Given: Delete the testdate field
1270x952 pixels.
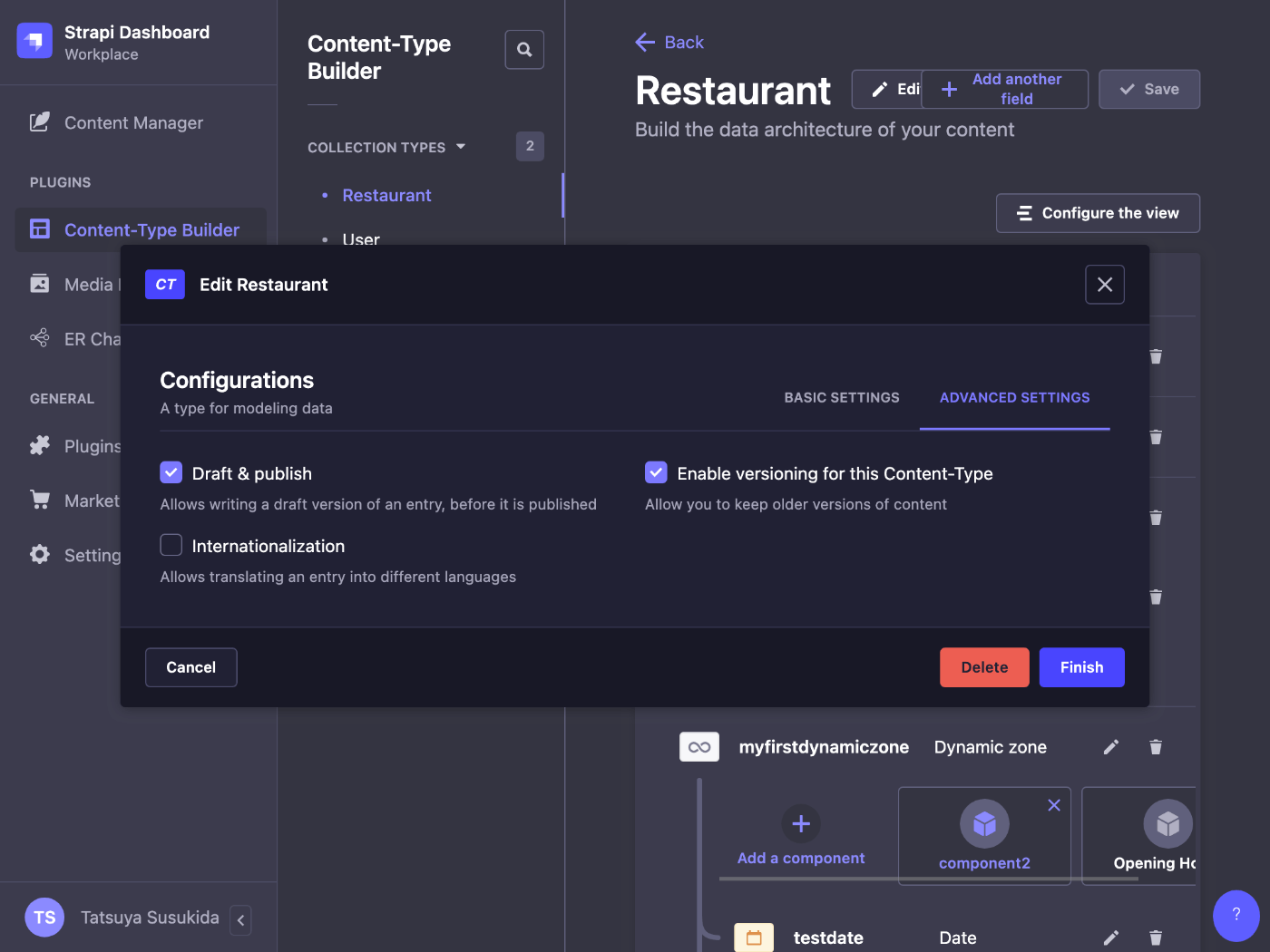Looking at the screenshot, I should [1156, 937].
